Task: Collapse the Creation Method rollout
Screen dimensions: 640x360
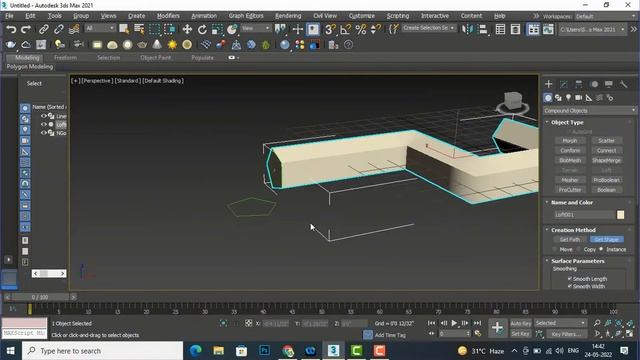Action: coord(573,230)
